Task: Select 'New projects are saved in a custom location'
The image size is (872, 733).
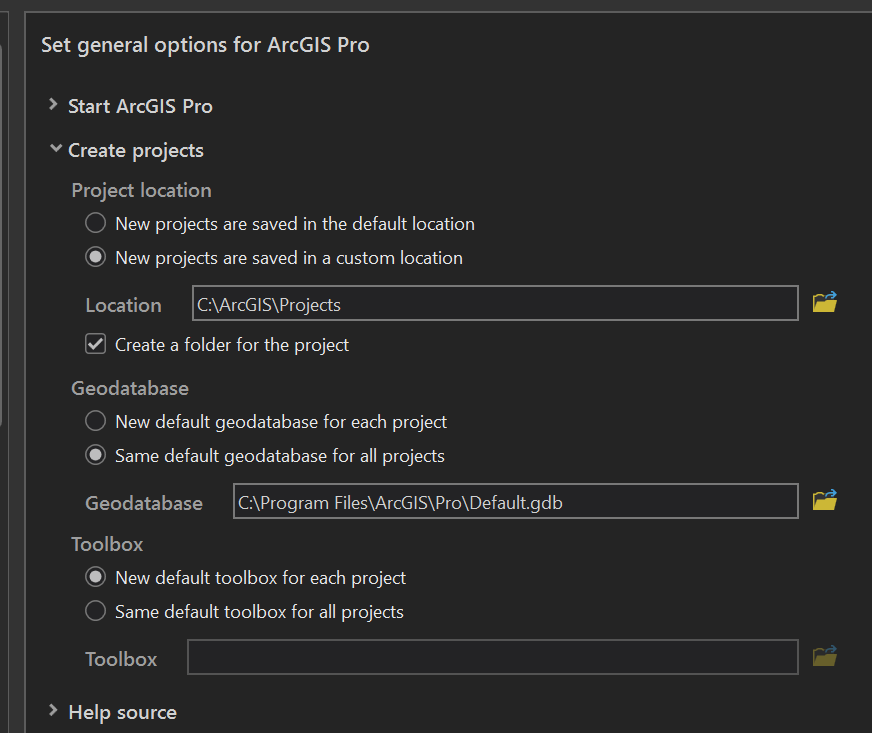Action: pos(96,257)
